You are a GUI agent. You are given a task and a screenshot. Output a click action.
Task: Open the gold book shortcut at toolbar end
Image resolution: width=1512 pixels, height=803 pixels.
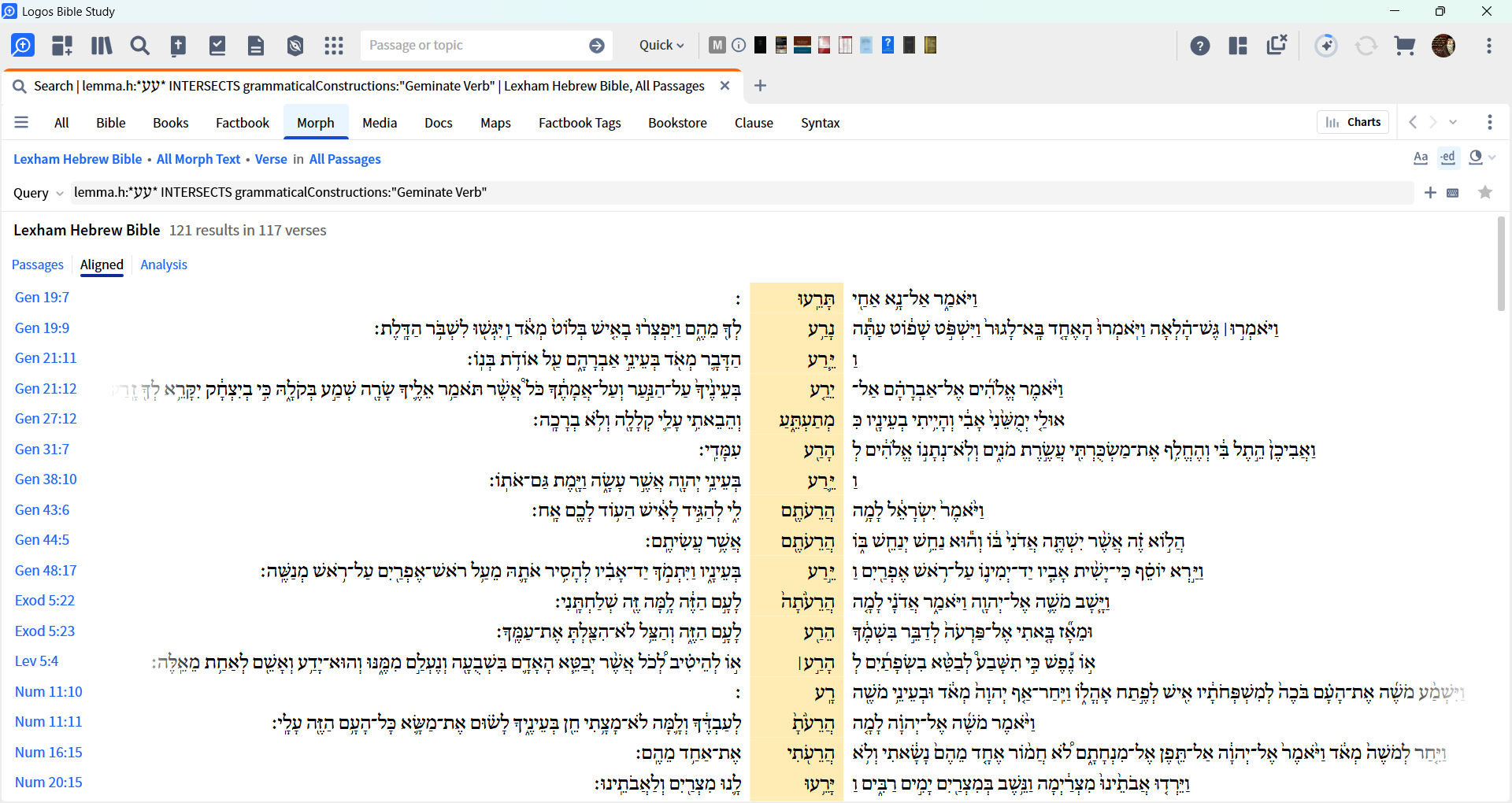point(930,45)
